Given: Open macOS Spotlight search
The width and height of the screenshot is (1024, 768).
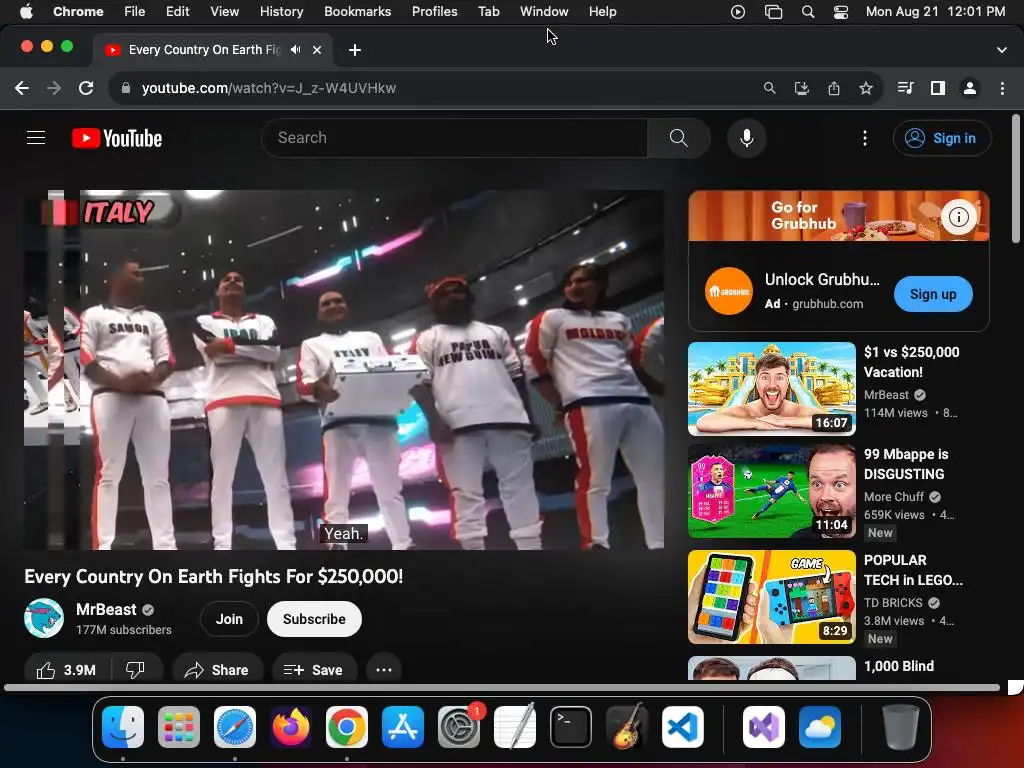Looking at the screenshot, I should 808,12.
